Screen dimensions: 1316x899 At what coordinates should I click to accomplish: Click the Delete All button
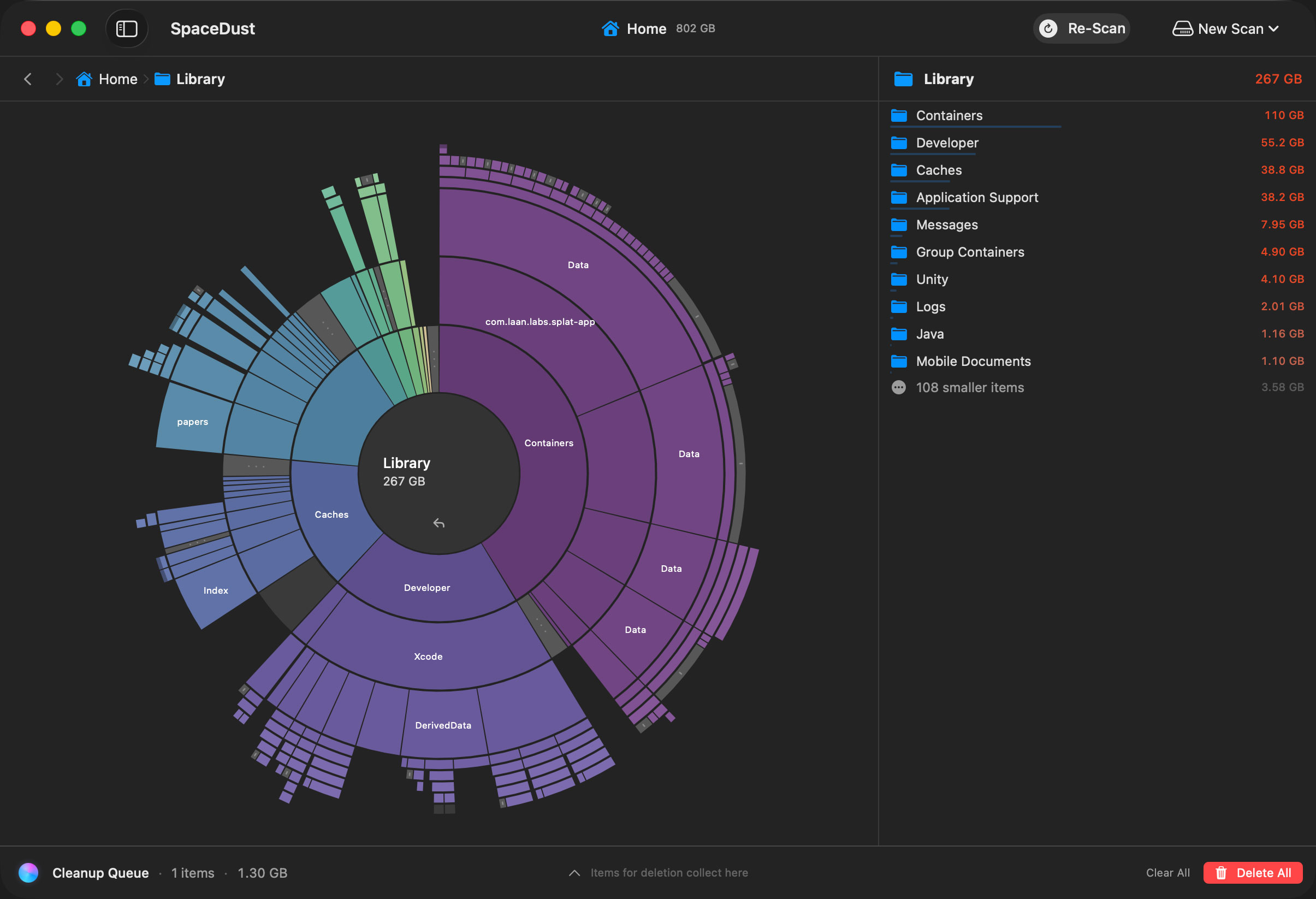(x=1253, y=873)
